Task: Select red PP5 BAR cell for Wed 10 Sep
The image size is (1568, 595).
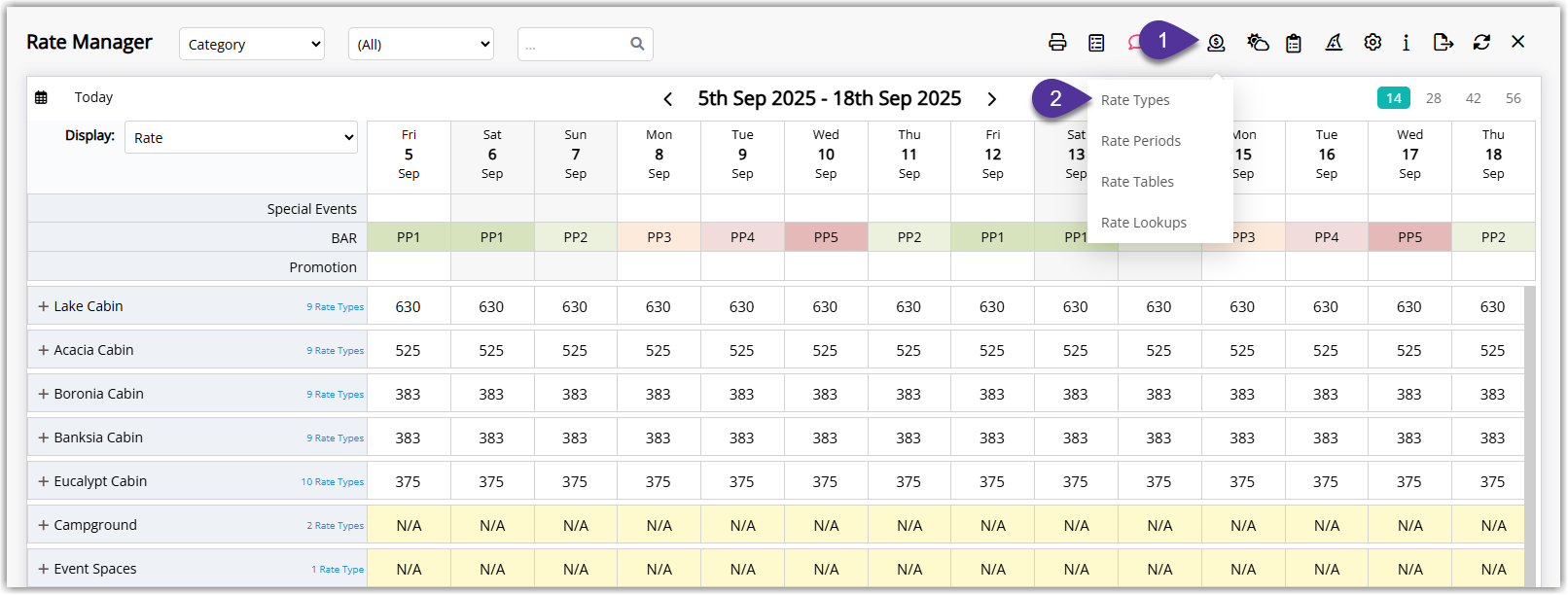Action: click(x=826, y=237)
